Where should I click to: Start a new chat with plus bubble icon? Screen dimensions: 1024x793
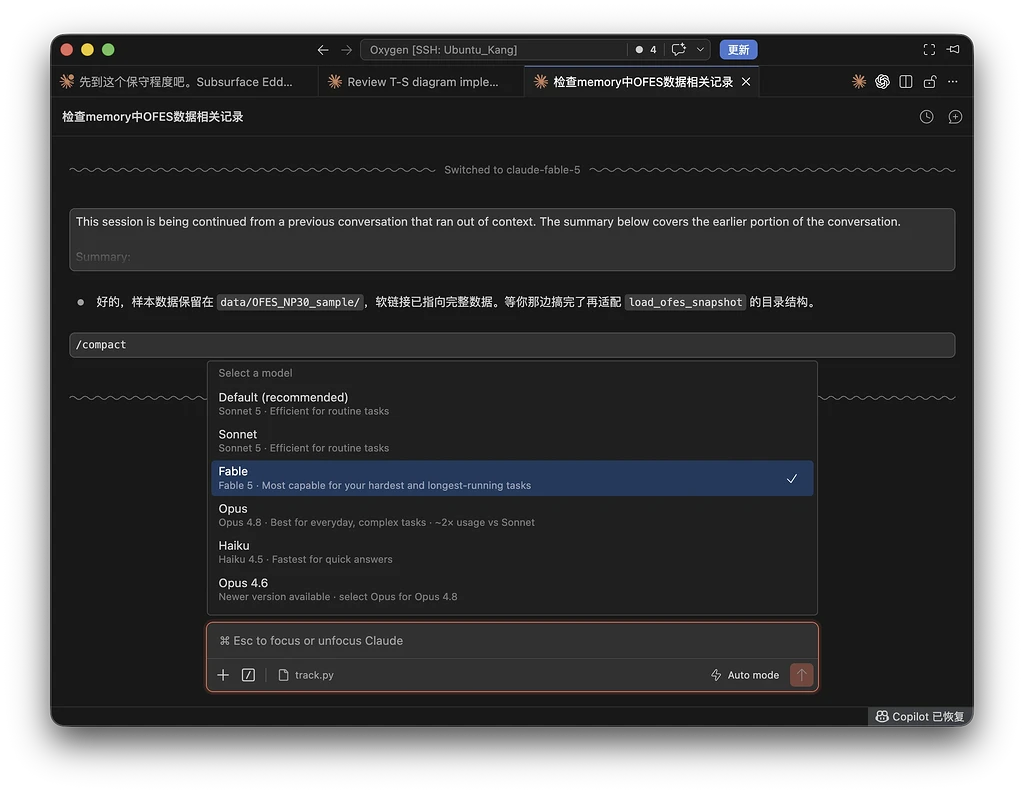[x=955, y=117]
